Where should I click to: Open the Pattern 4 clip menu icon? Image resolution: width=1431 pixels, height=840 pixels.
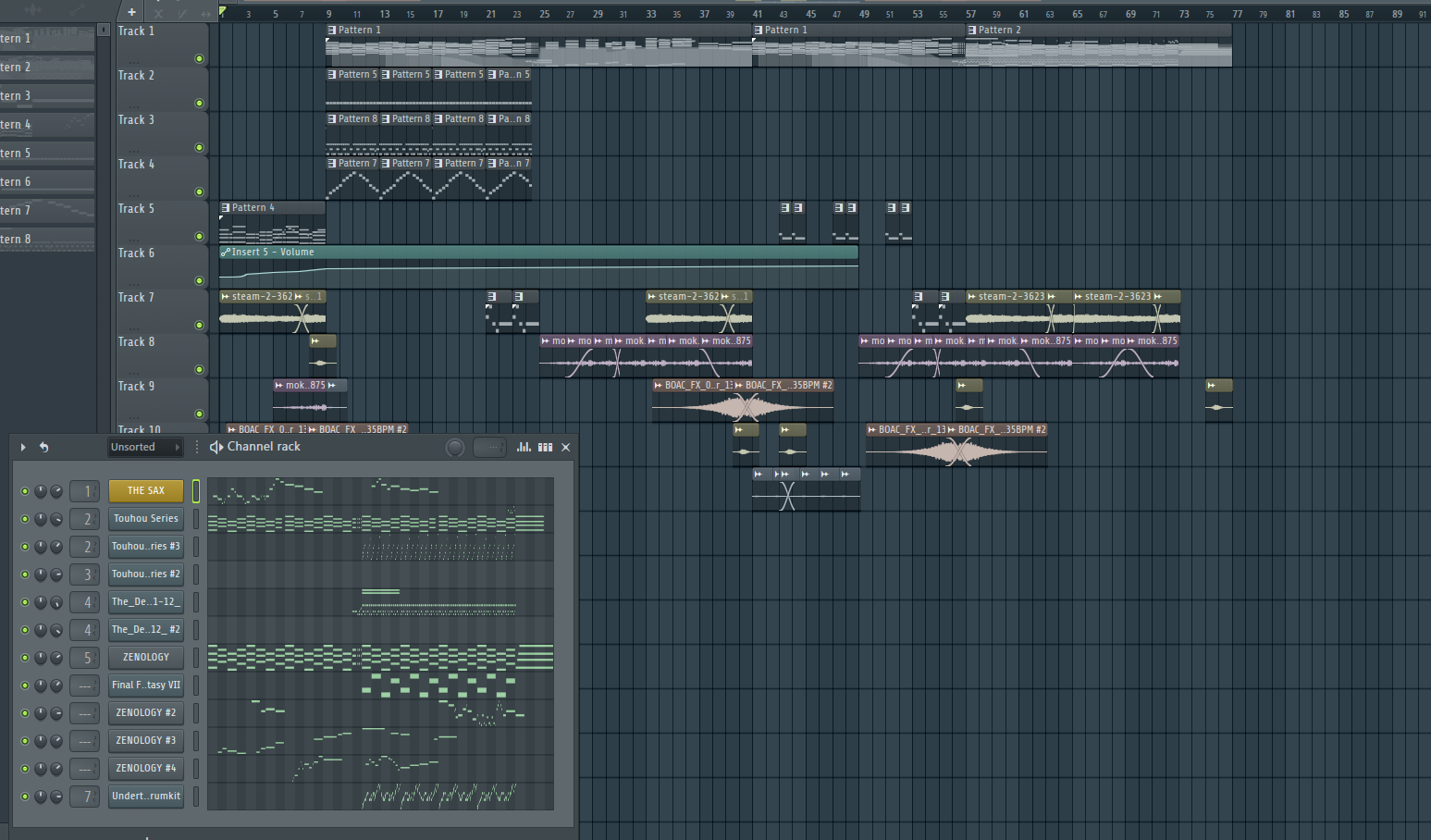pos(226,208)
